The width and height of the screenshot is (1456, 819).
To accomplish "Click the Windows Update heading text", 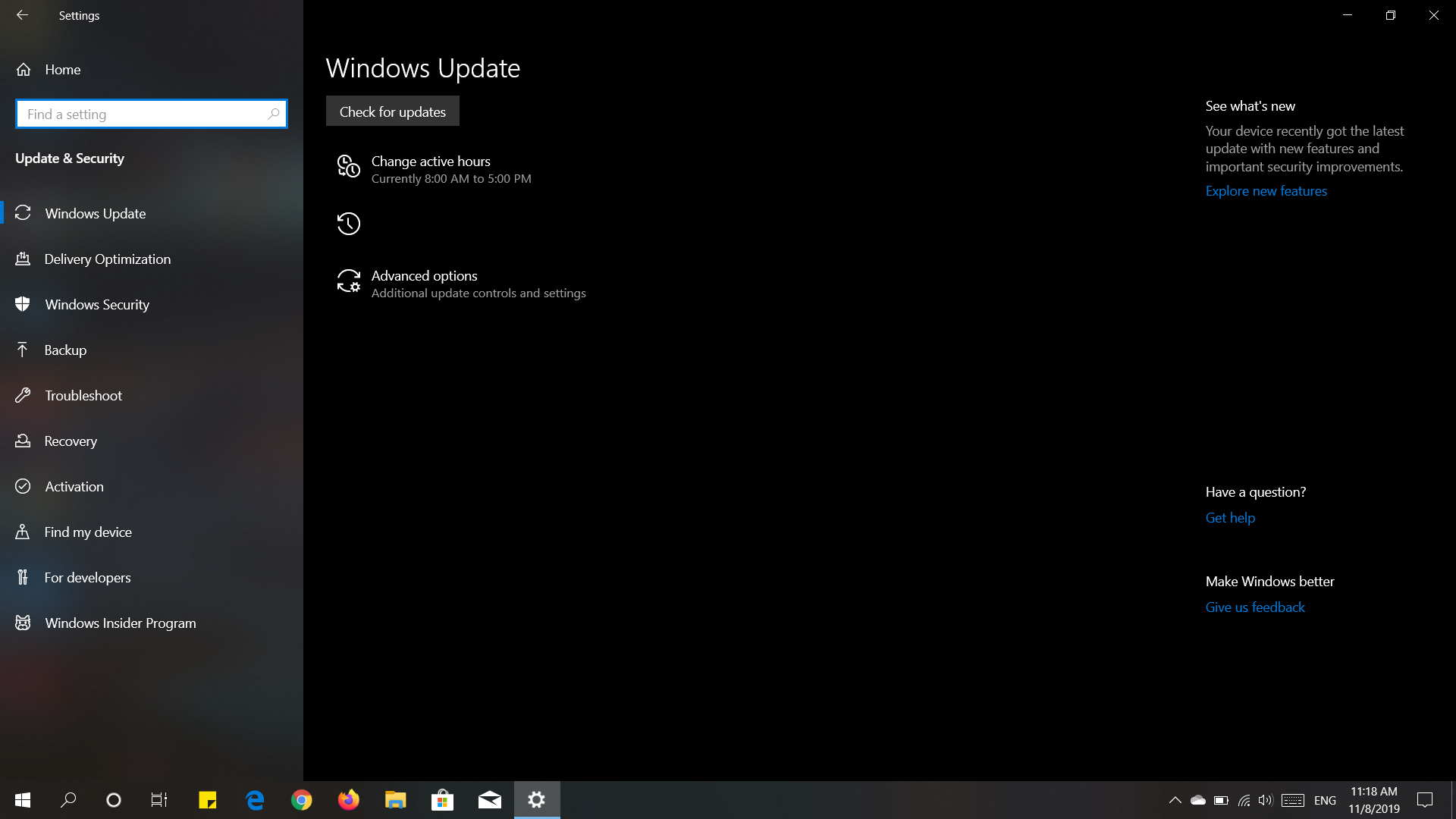I will [423, 68].
